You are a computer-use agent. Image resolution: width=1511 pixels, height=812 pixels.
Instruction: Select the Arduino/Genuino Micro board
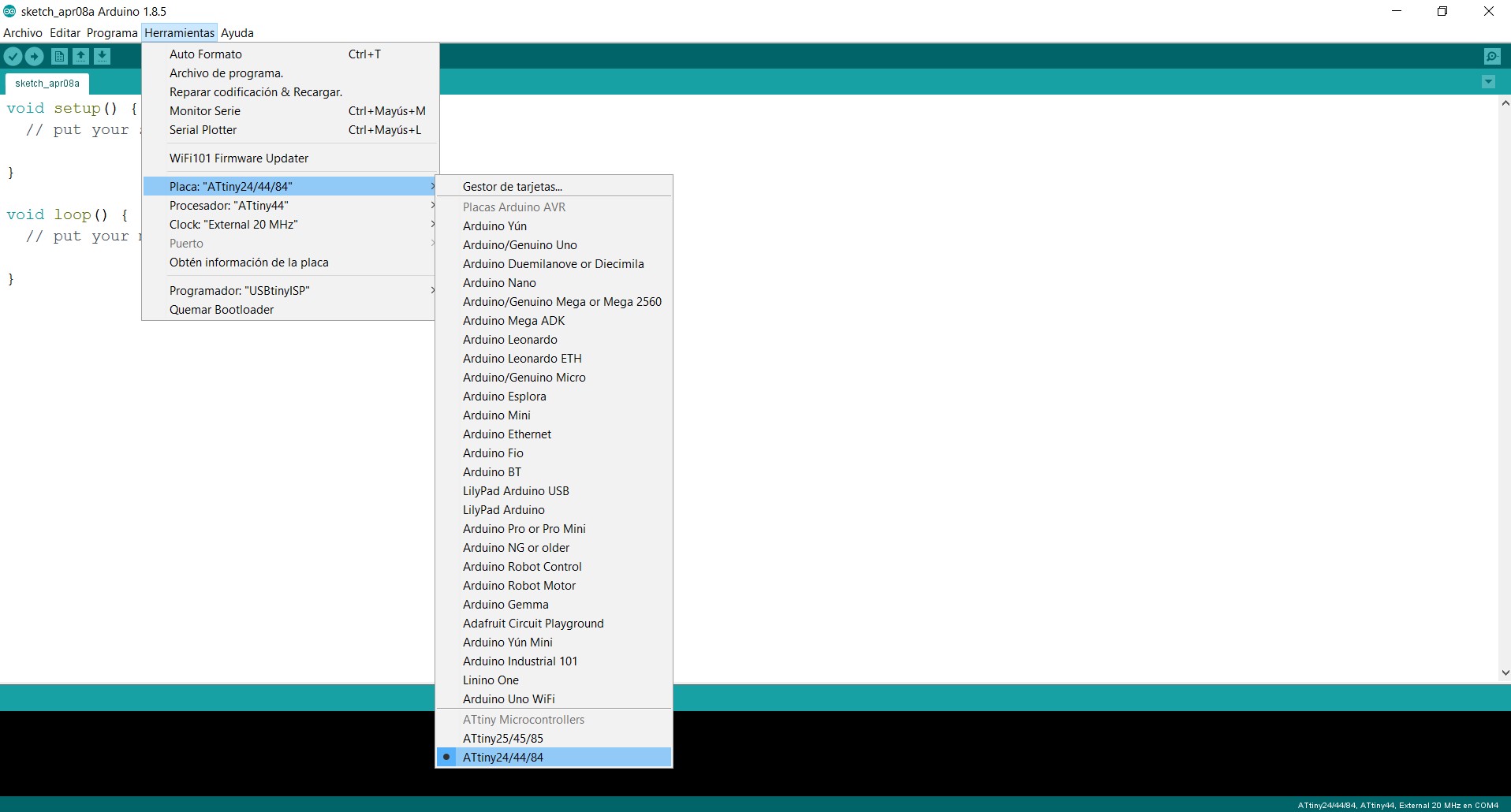[554, 378]
